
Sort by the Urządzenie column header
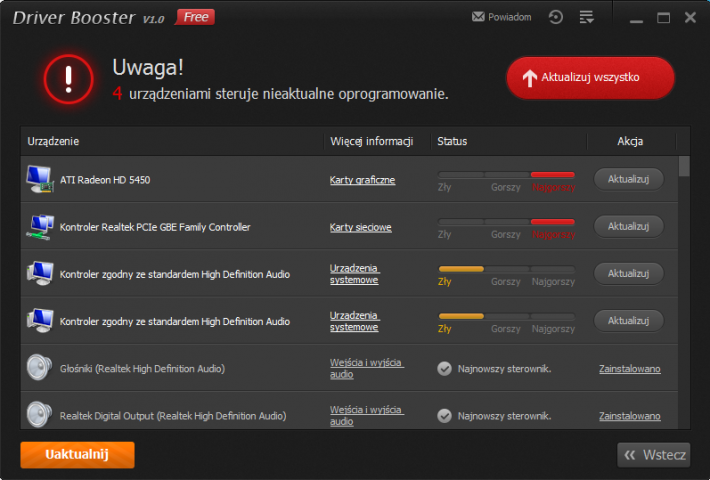point(53,141)
